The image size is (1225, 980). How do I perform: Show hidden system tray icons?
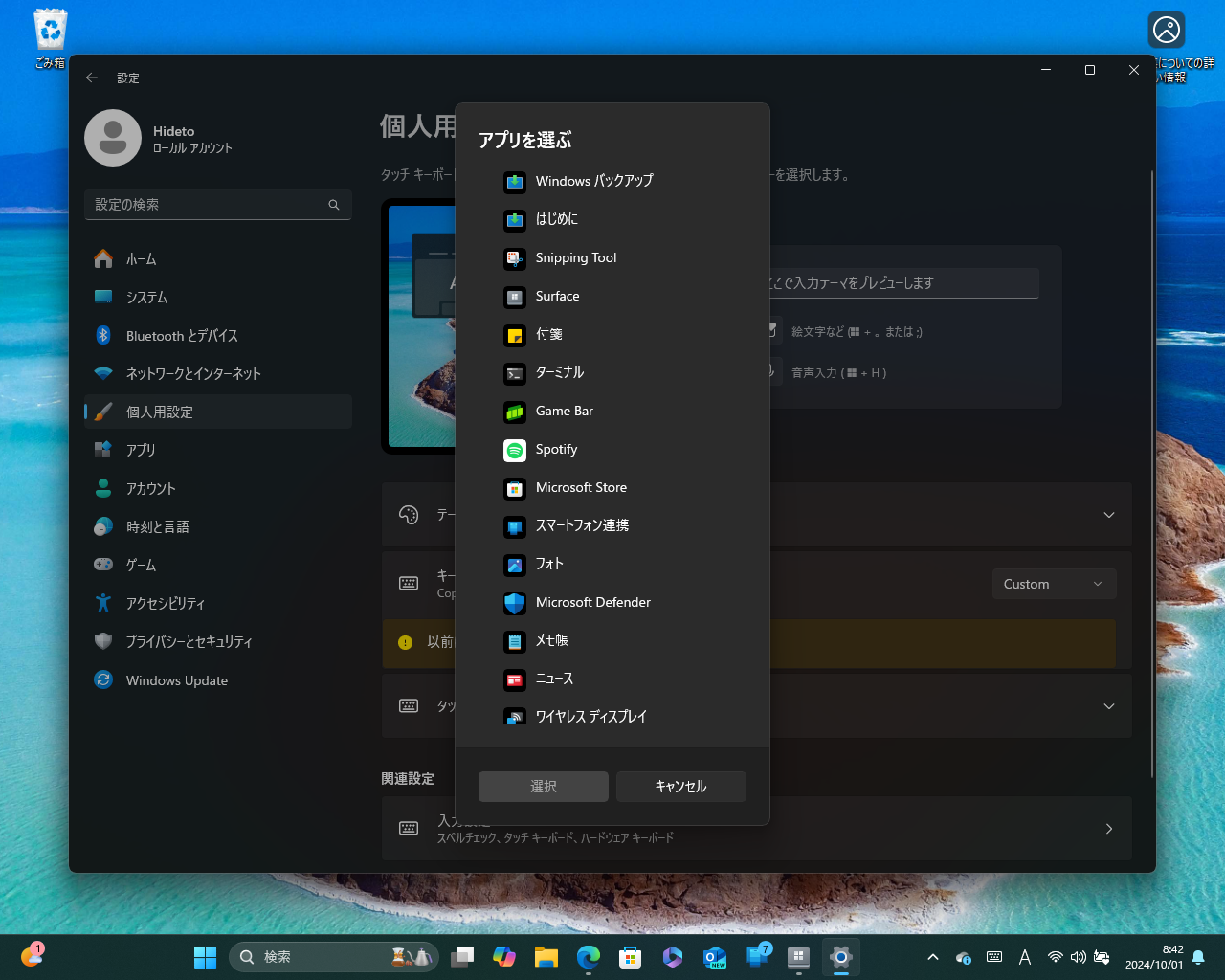click(933, 957)
